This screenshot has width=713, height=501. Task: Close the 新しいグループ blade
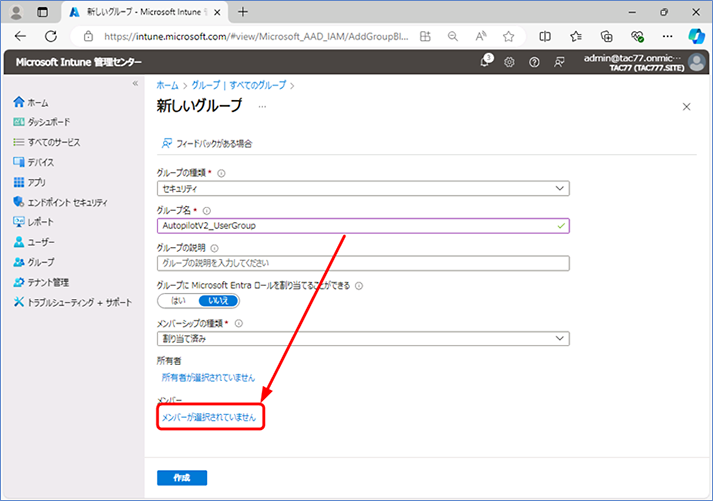click(x=687, y=107)
